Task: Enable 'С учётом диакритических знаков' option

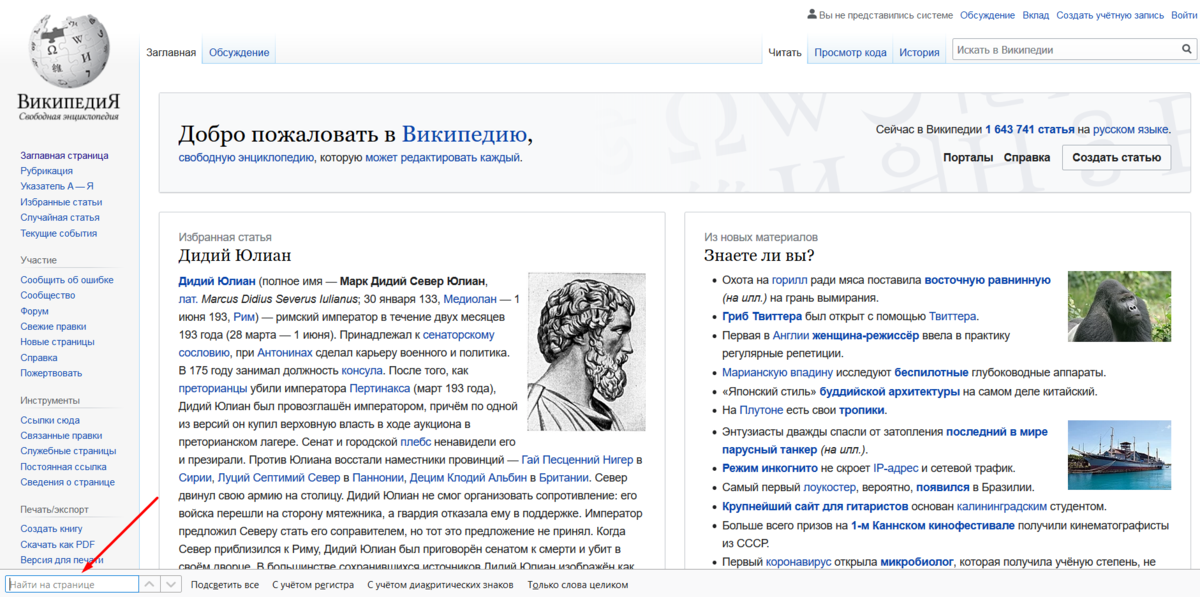Action: (440, 585)
